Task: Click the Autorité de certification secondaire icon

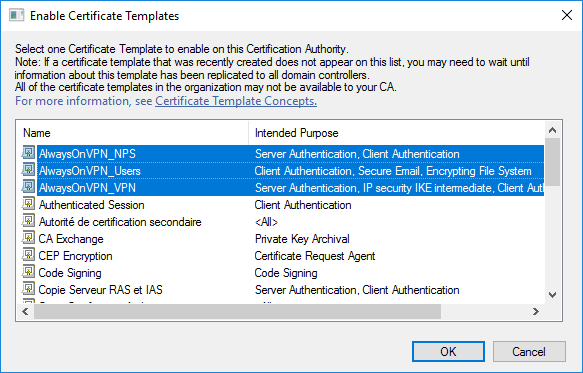Action: click(28, 221)
